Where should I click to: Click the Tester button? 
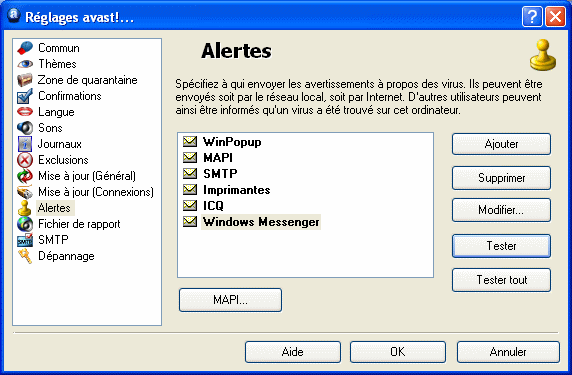click(x=501, y=246)
